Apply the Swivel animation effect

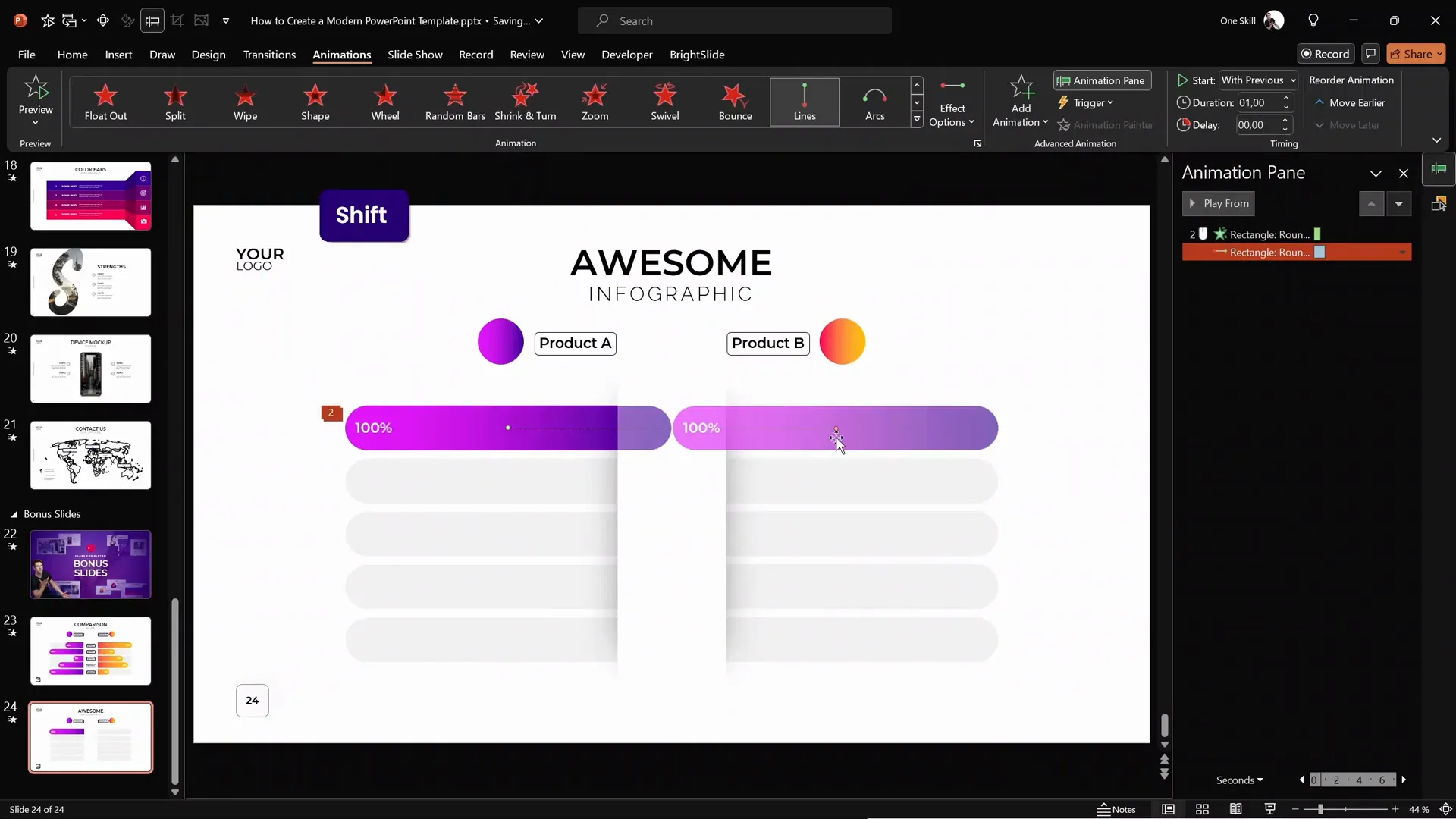point(664,102)
